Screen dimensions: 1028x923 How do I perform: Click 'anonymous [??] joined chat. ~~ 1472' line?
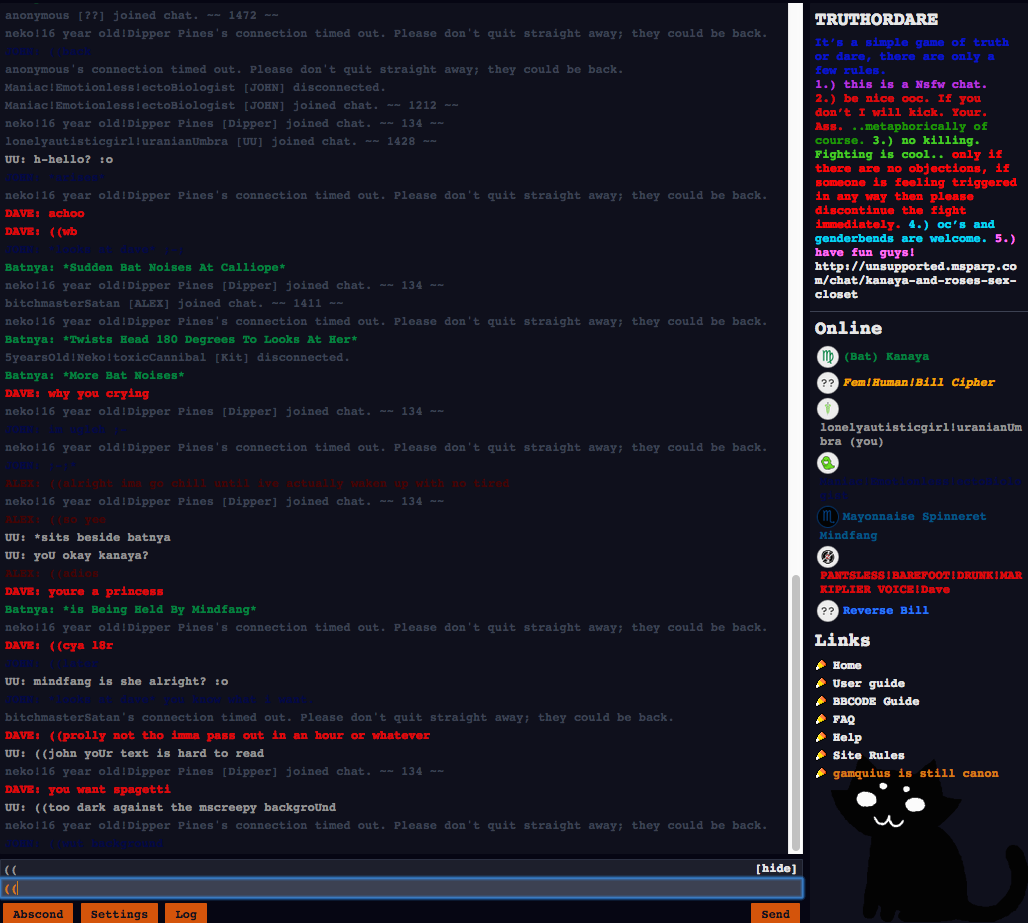coord(142,15)
